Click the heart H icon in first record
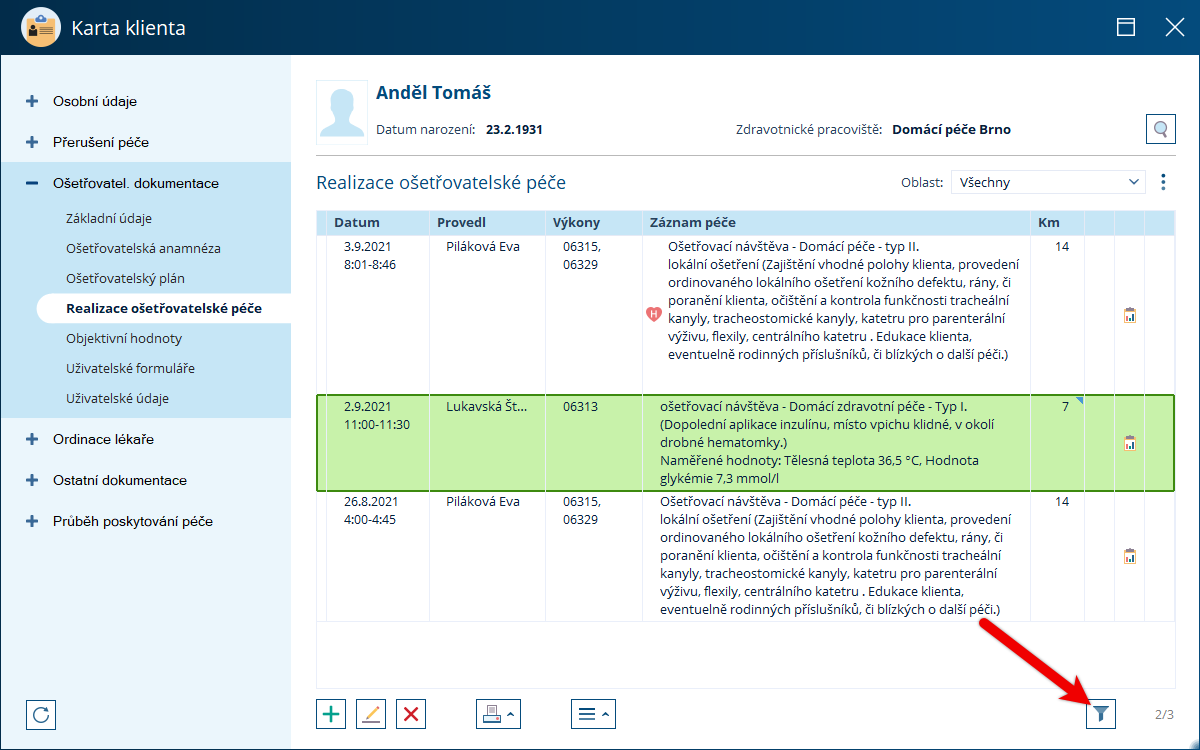Viewport: 1200px width, 750px height. pos(654,314)
